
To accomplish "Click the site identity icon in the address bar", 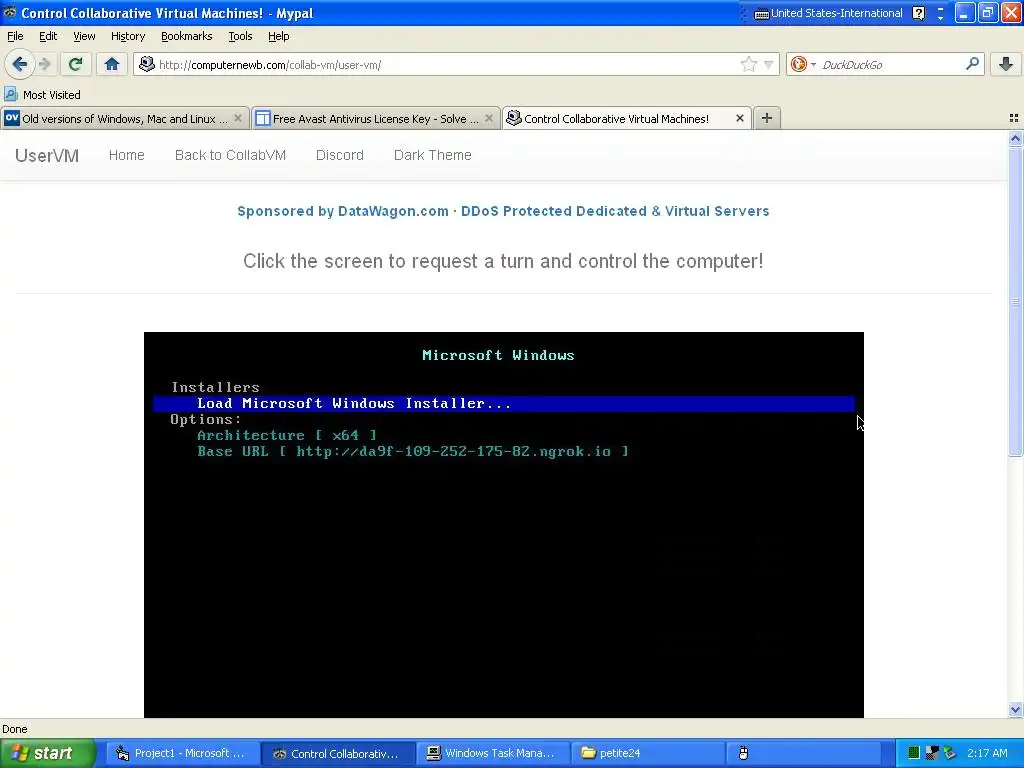I will 147,64.
